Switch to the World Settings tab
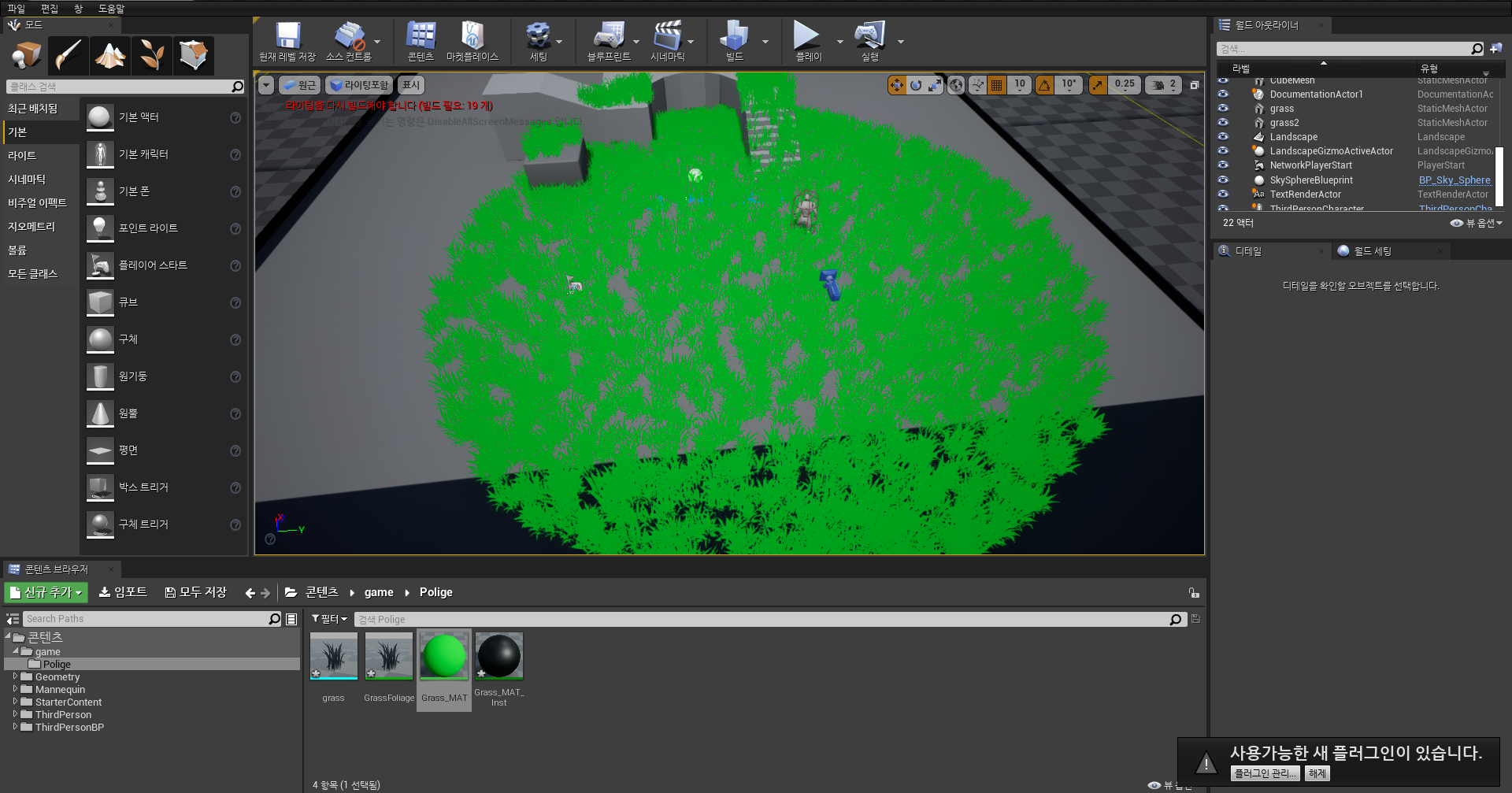 coord(1373,251)
